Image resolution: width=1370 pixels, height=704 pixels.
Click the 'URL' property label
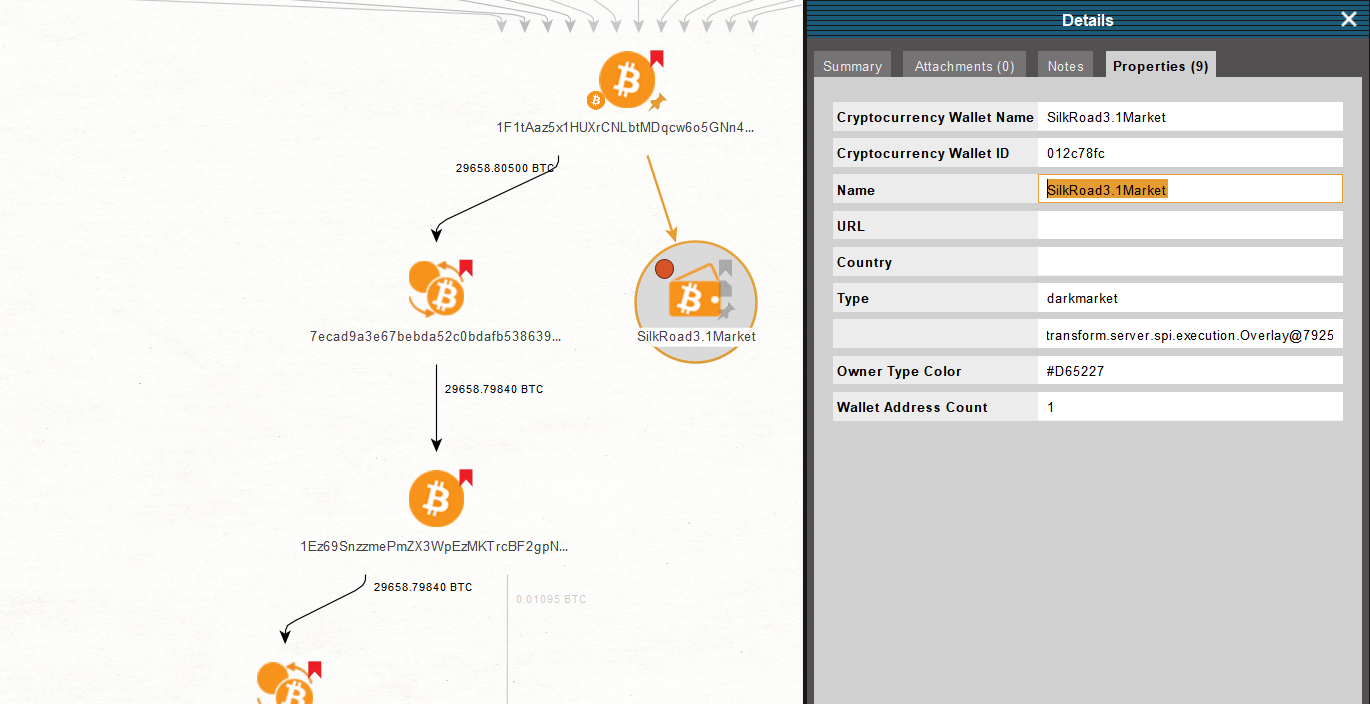click(851, 226)
